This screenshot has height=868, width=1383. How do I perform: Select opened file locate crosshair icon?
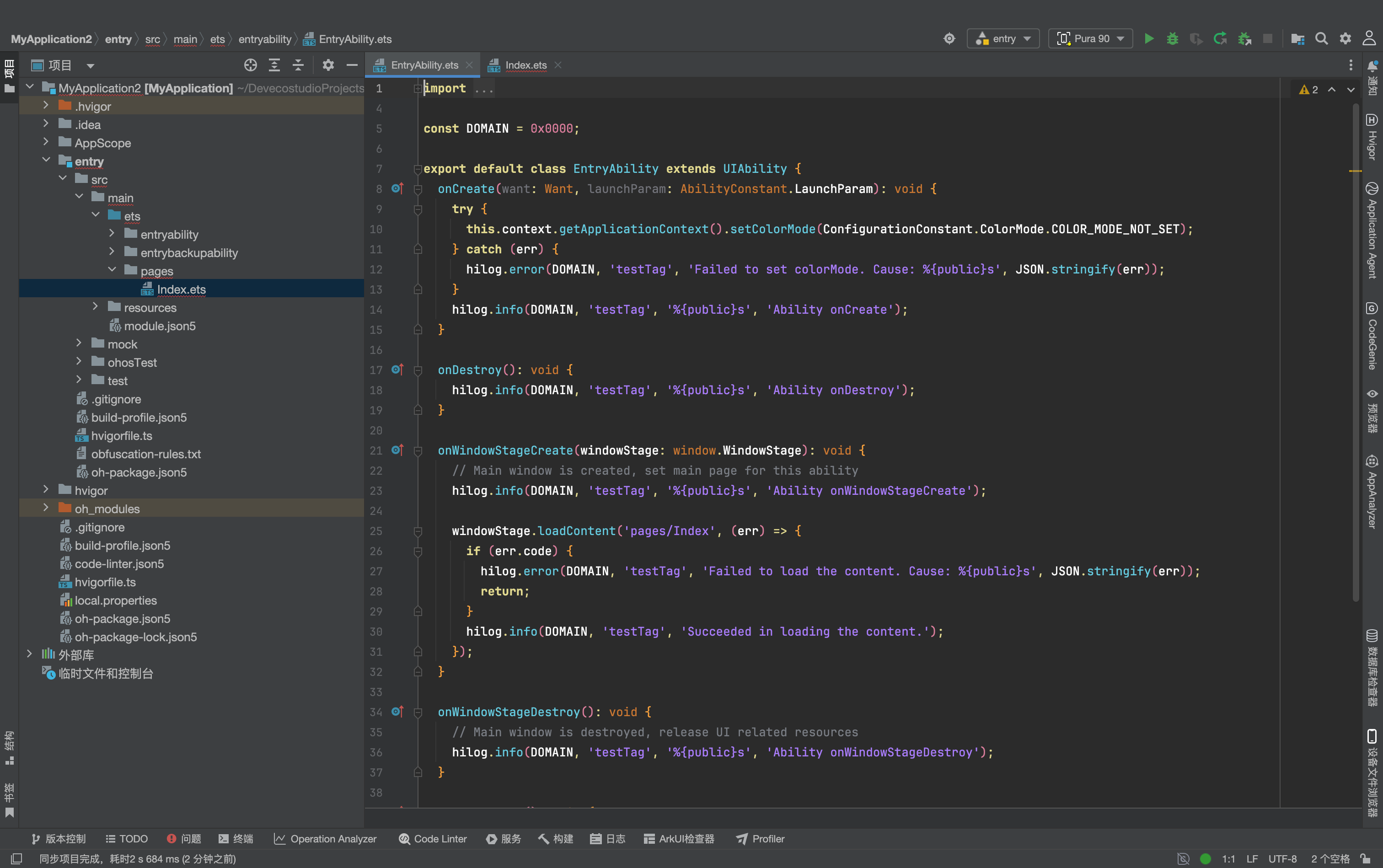[250, 65]
